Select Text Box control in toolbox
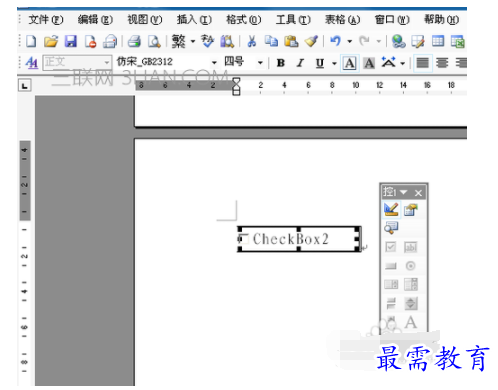 tap(410, 247)
